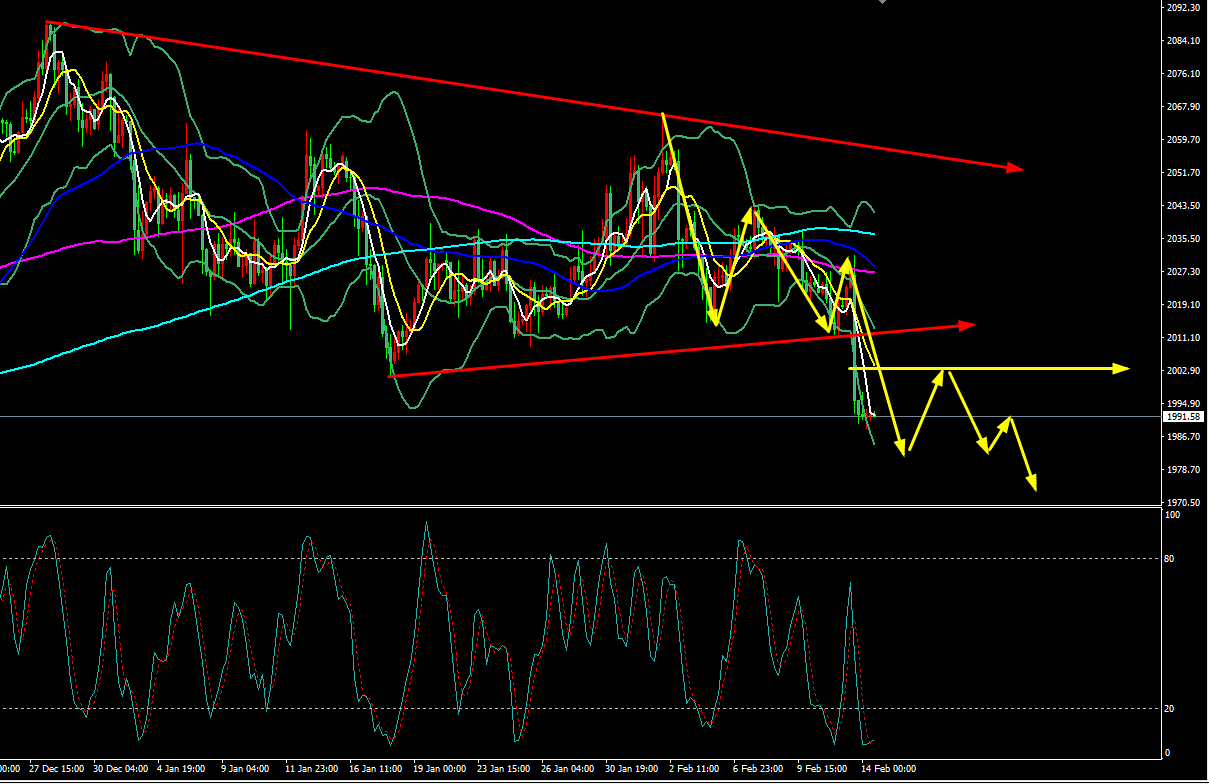Select the current price tag 1991.58
The width and height of the screenshot is (1209, 784).
click(x=1180, y=416)
